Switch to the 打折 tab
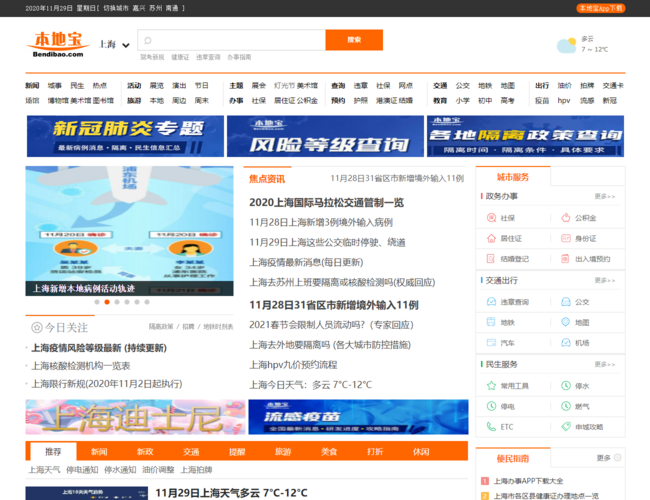Viewport: 650px width, 500px height. 375,451
